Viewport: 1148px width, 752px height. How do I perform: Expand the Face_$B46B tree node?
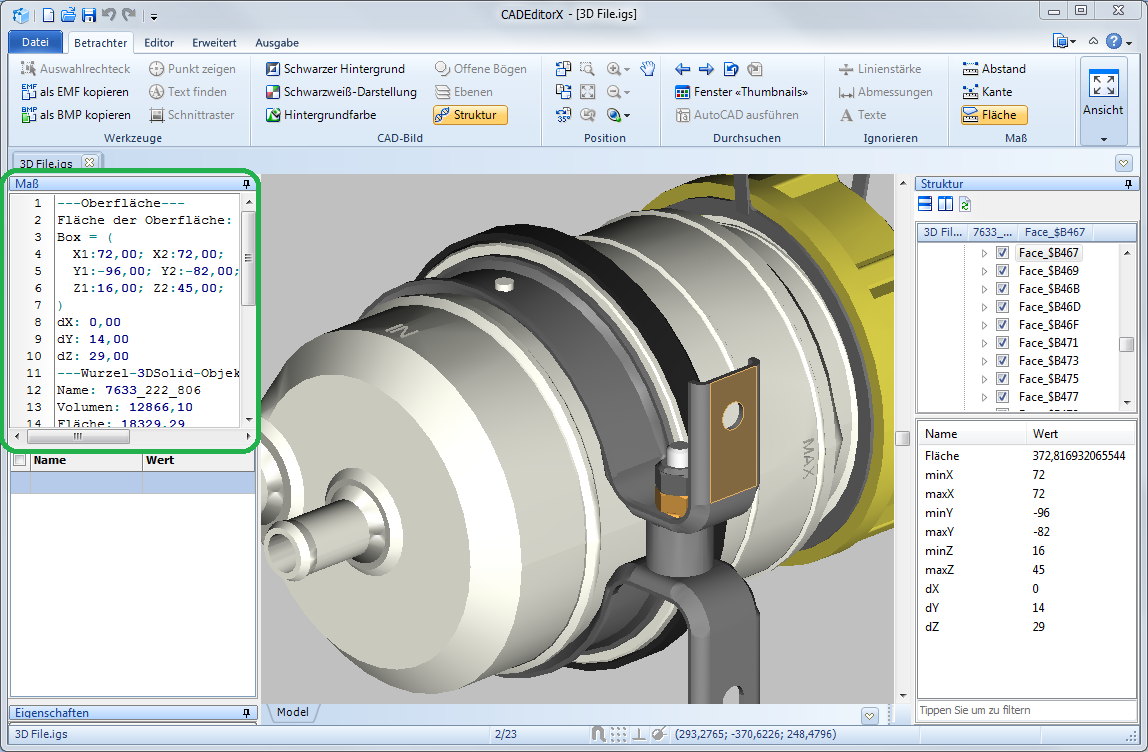click(x=984, y=289)
